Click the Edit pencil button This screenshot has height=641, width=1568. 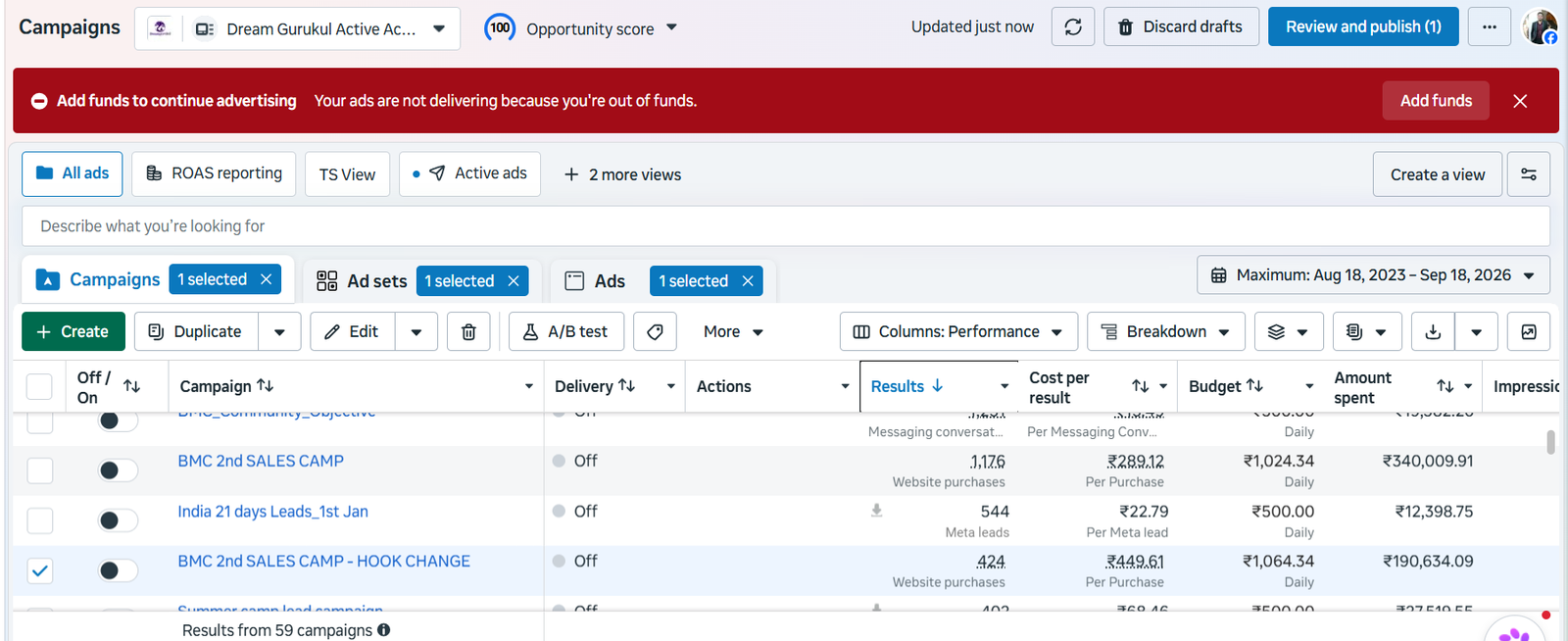[x=353, y=331]
